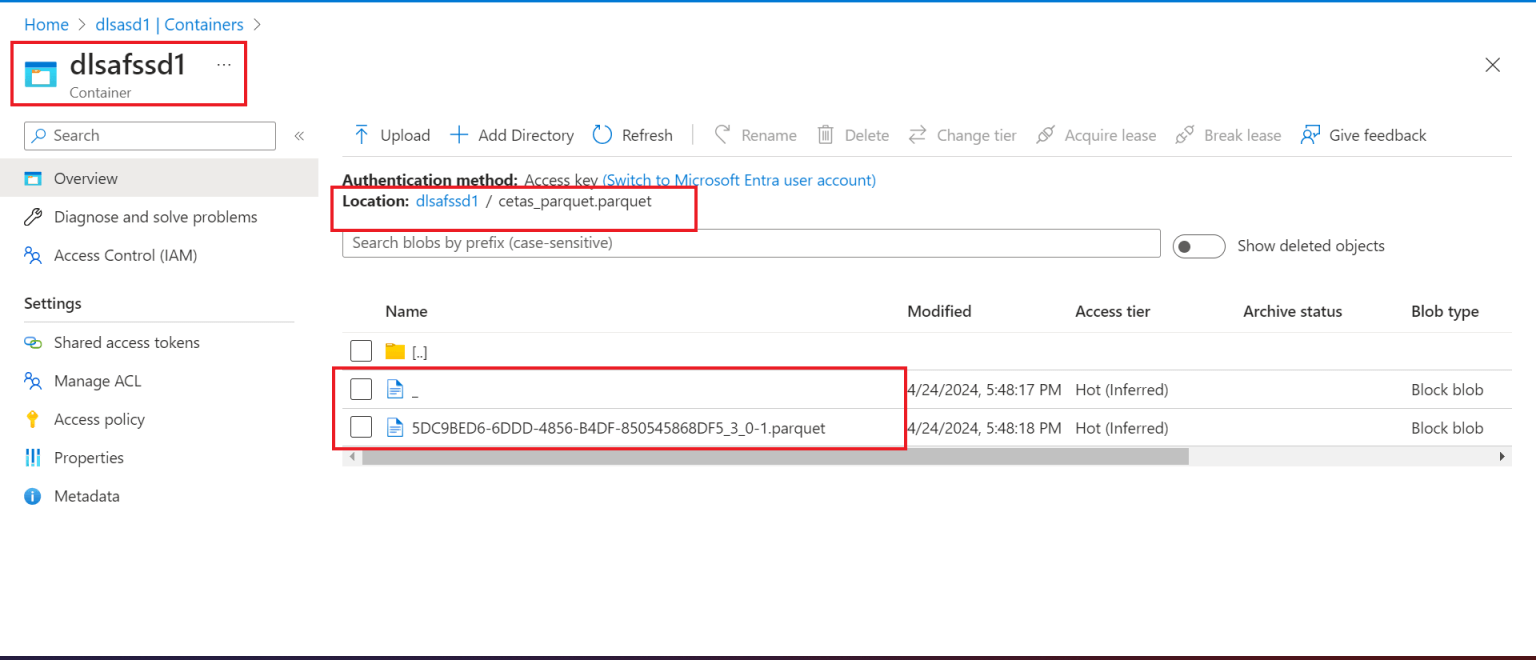Click the Refresh circular arrow icon
1536x660 pixels.
(602, 135)
